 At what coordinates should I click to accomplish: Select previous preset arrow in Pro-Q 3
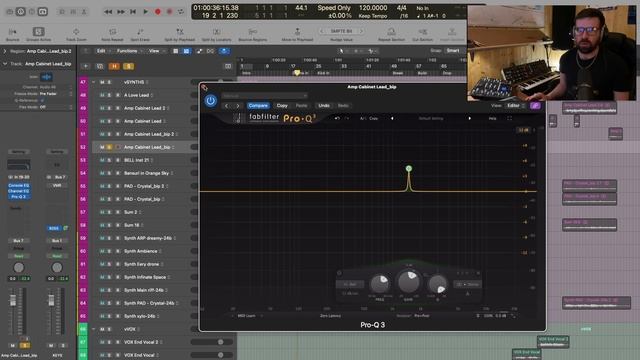[392, 118]
